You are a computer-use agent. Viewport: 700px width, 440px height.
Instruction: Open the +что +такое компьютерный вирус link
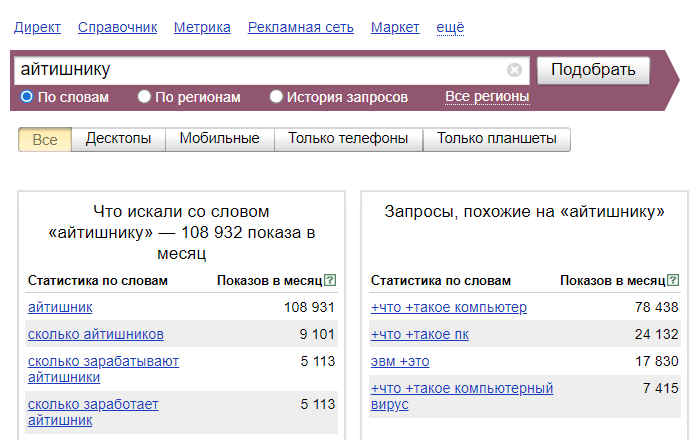pyautogui.click(x=462, y=396)
